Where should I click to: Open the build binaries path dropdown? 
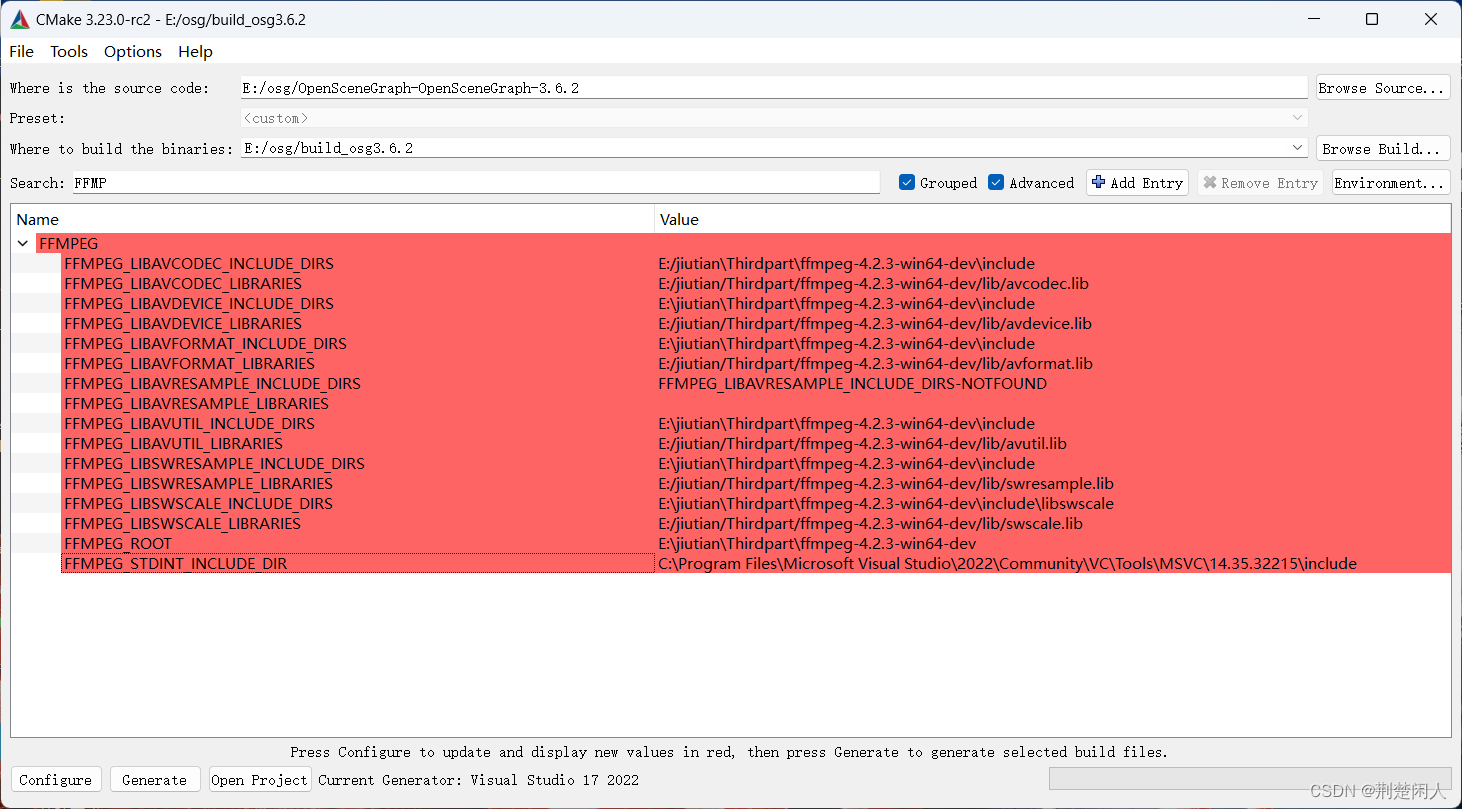click(1298, 148)
